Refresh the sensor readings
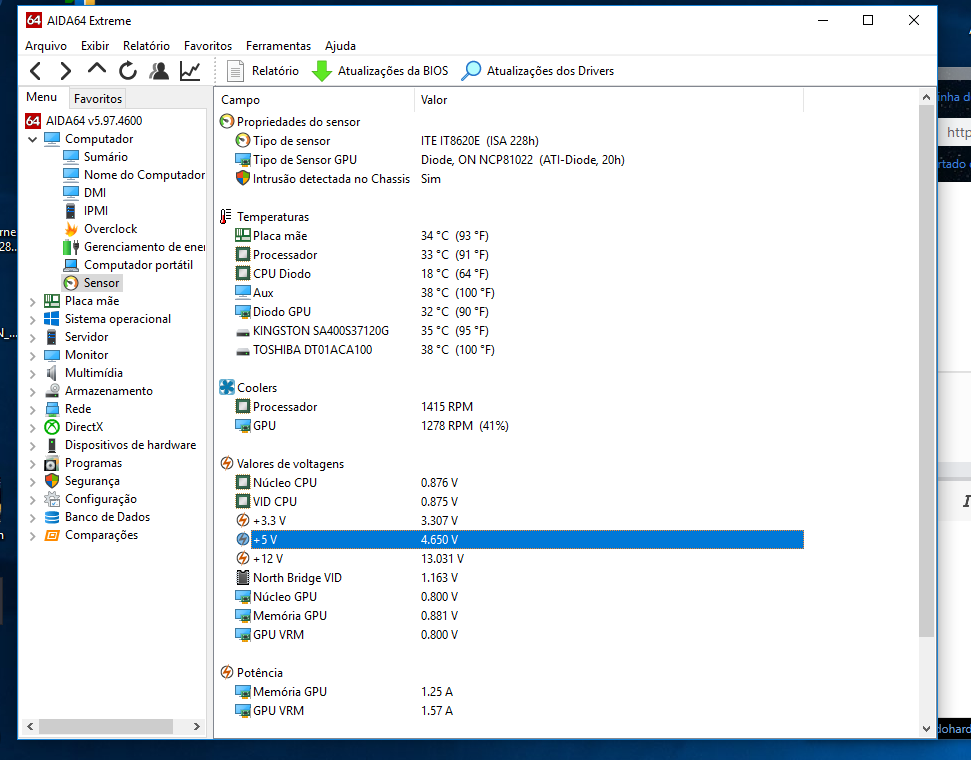The width and height of the screenshot is (971, 760). [128, 71]
